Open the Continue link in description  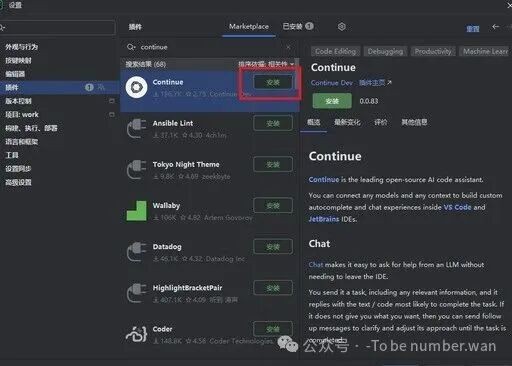click(324, 180)
